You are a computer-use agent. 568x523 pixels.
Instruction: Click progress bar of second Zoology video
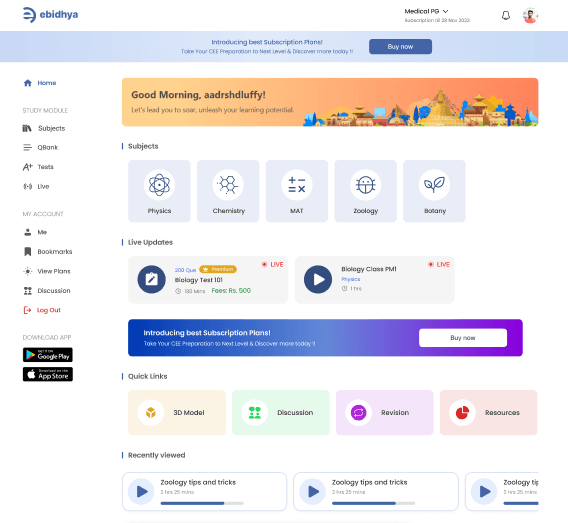tap(373, 503)
